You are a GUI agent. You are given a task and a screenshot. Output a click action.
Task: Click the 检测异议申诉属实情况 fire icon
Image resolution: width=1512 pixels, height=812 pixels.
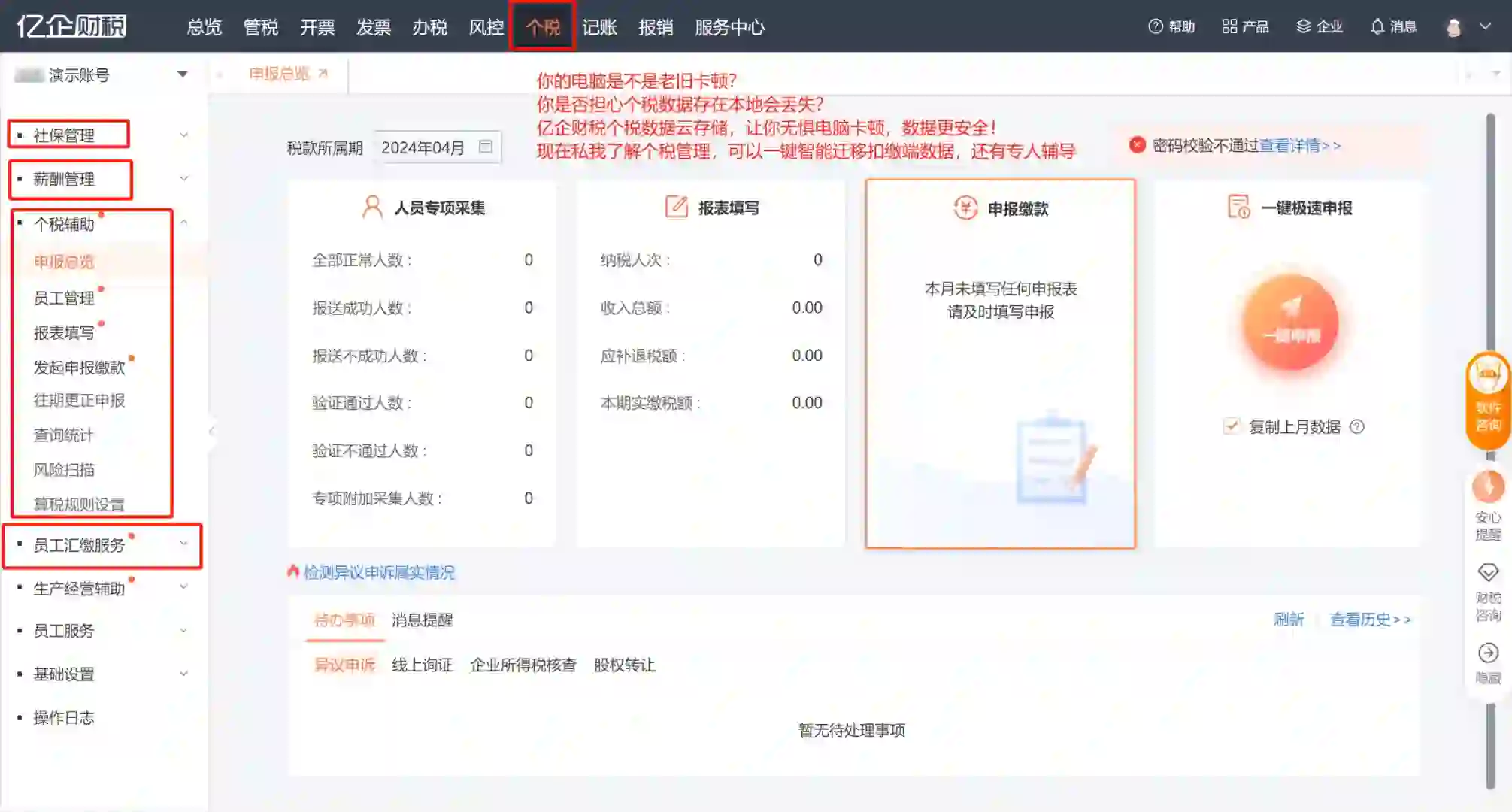(291, 572)
